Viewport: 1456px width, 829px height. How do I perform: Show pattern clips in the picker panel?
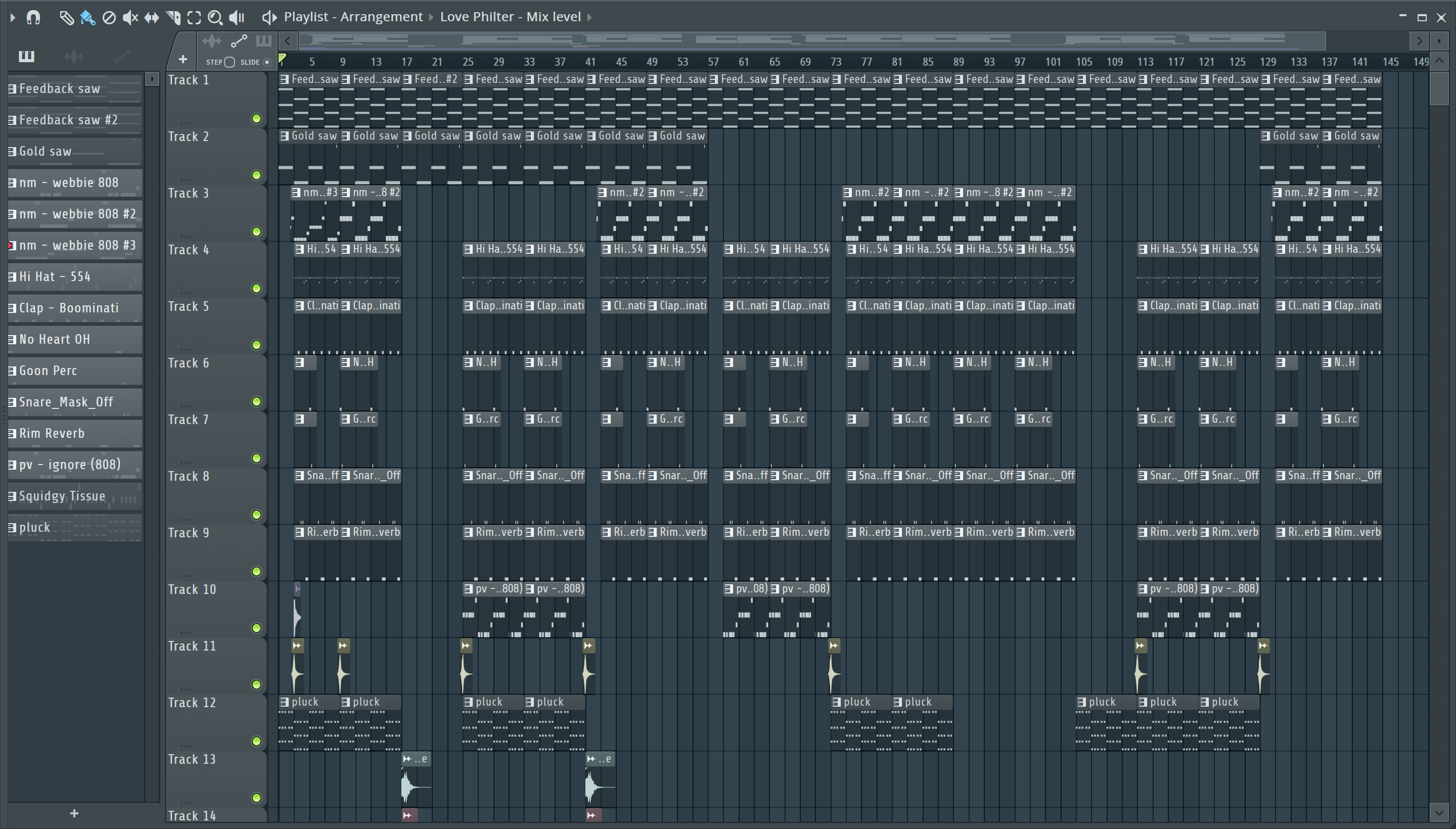26,56
